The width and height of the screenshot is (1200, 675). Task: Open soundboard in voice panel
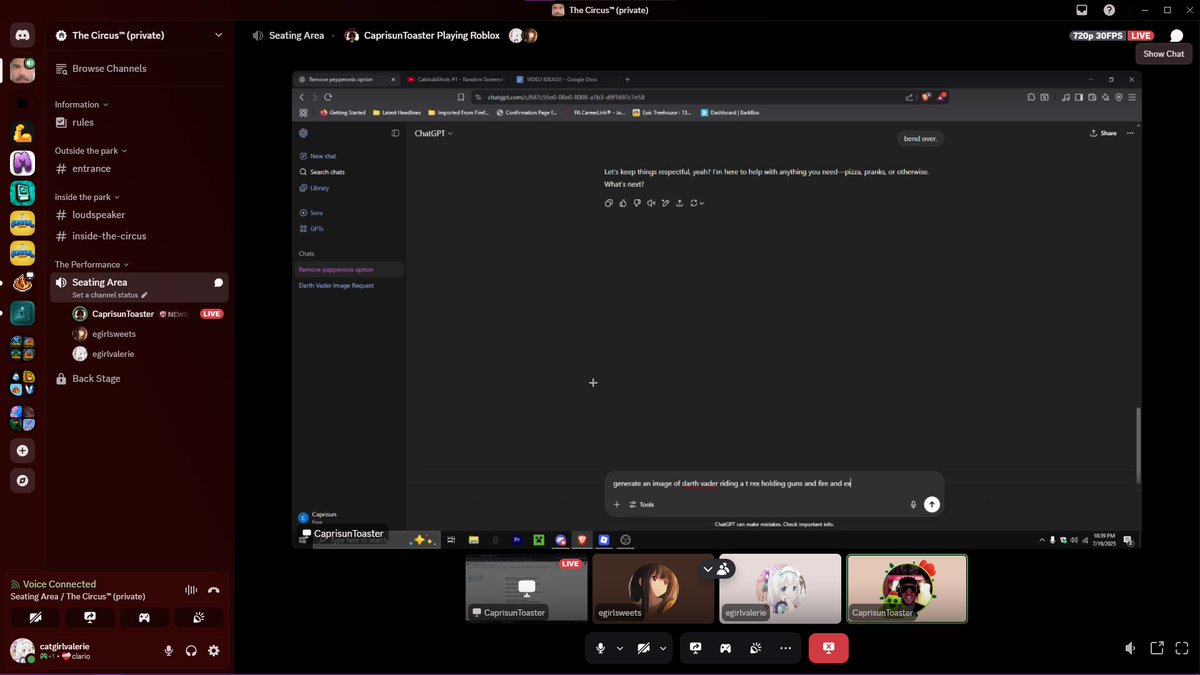199,618
